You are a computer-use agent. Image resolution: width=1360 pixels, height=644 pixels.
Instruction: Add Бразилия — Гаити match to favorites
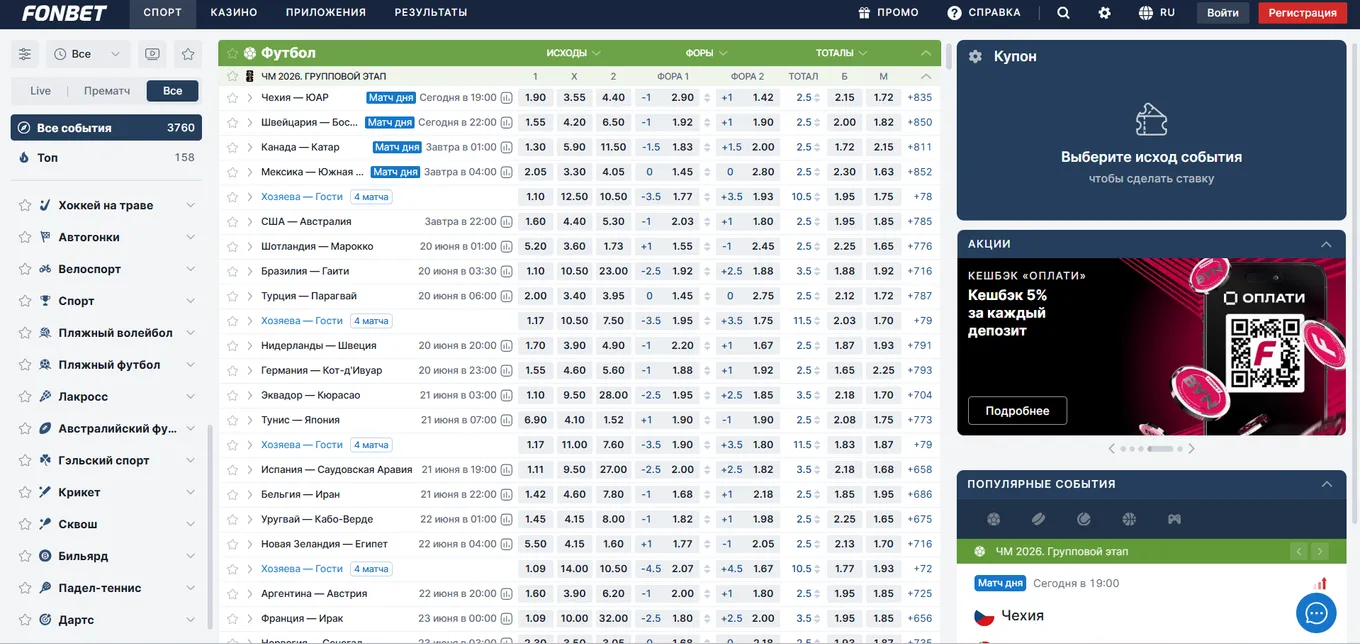point(233,271)
